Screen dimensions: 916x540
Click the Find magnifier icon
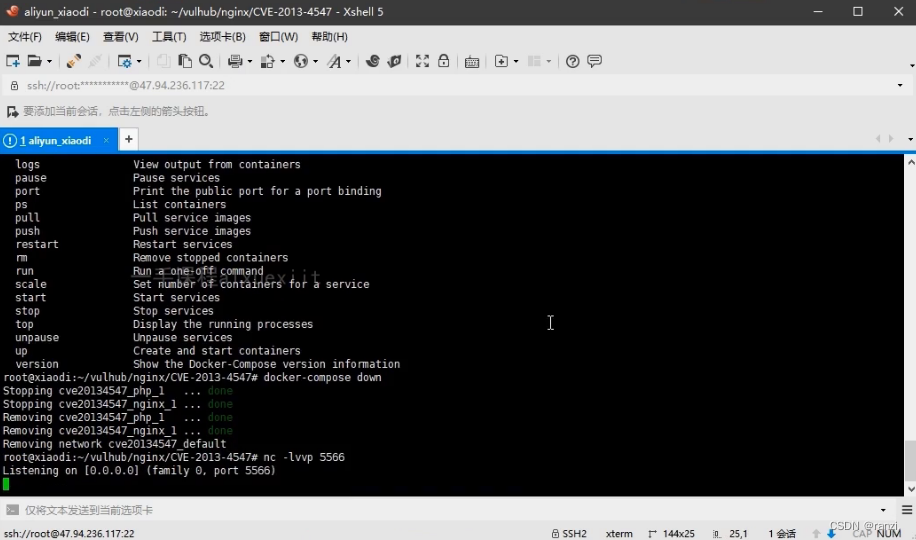click(x=206, y=61)
